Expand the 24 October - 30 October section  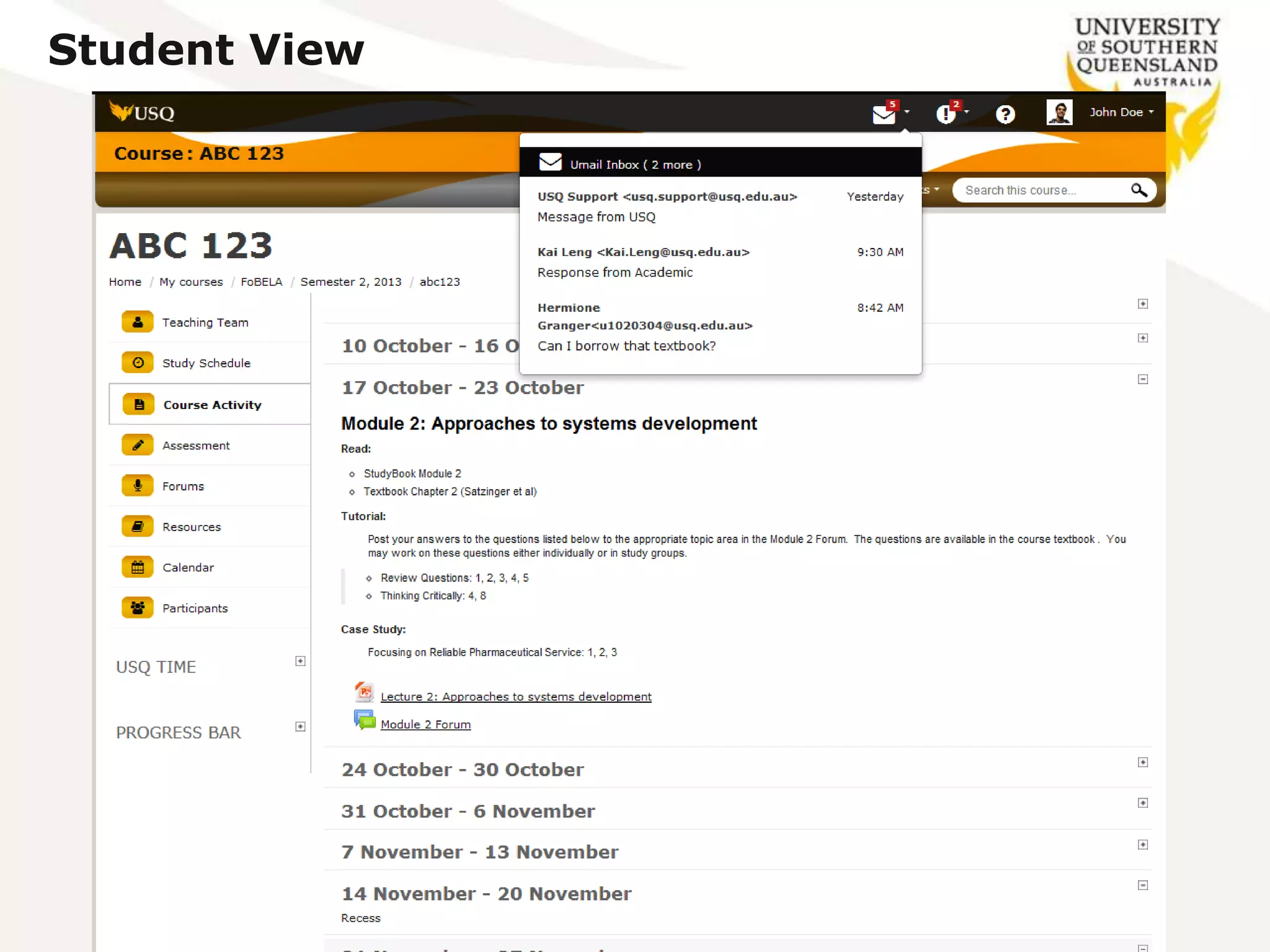[x=1143, y=762]
